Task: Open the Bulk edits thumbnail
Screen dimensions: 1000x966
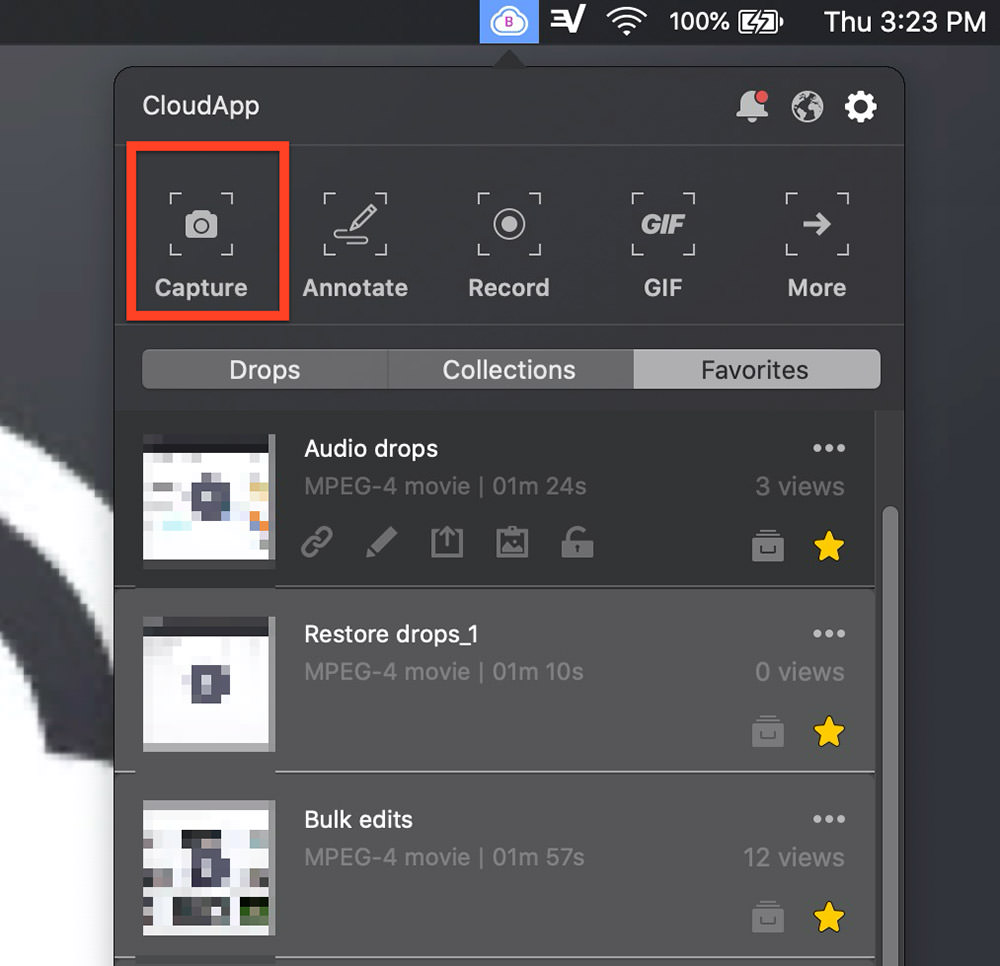Action: point(209,868)
